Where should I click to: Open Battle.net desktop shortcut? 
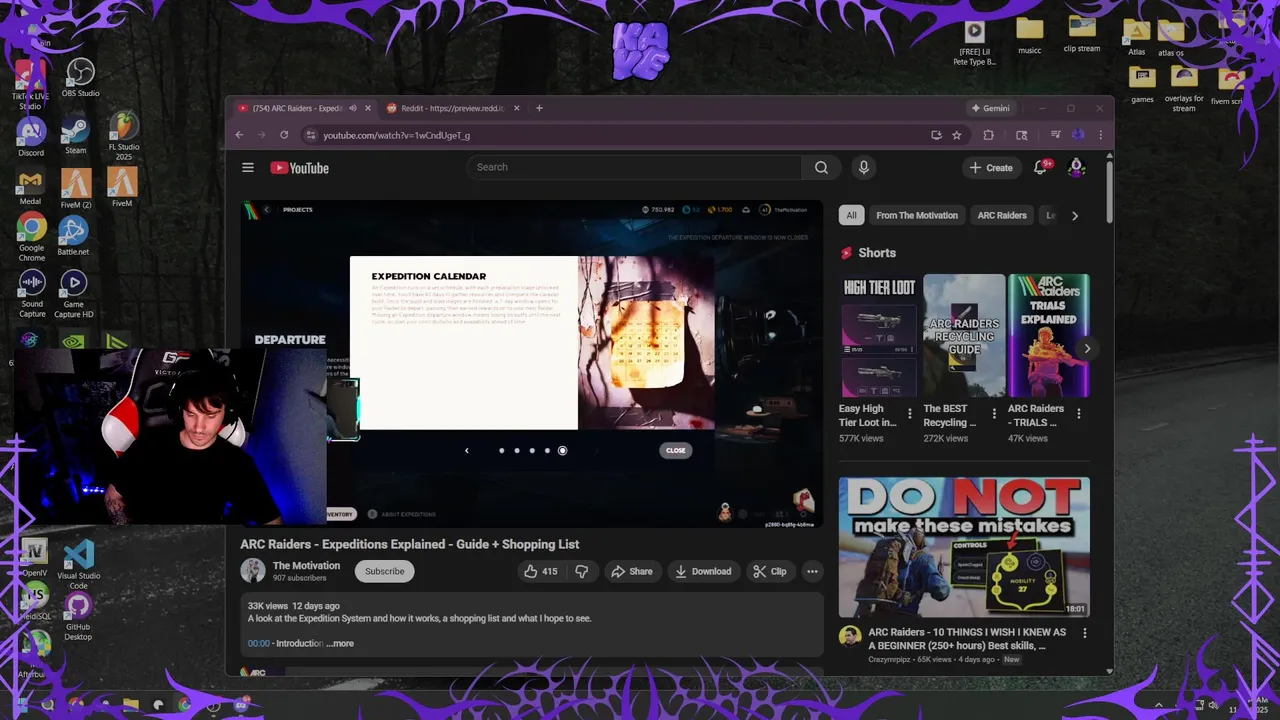pos(73,236)
